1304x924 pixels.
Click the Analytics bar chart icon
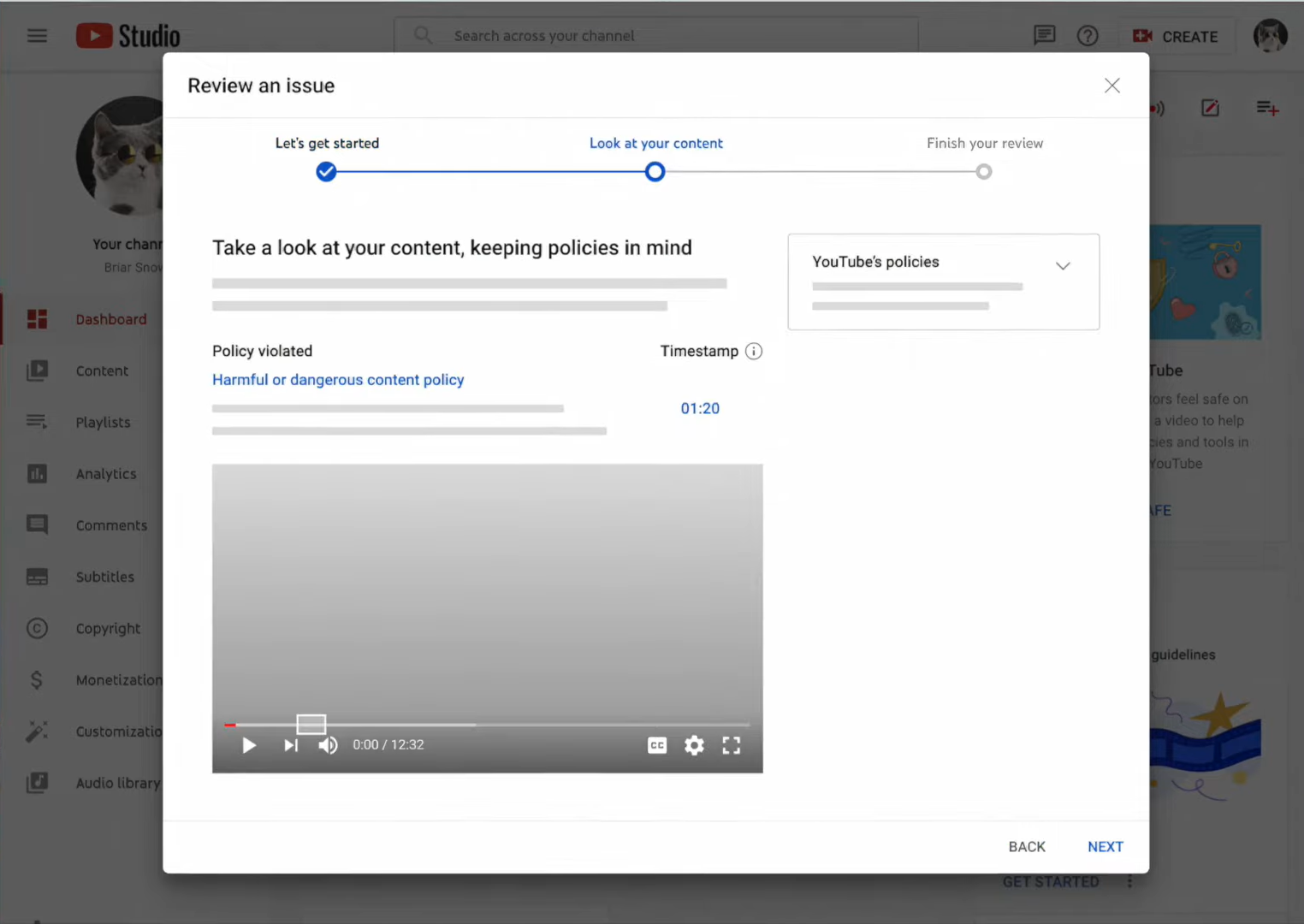(37, 474)
